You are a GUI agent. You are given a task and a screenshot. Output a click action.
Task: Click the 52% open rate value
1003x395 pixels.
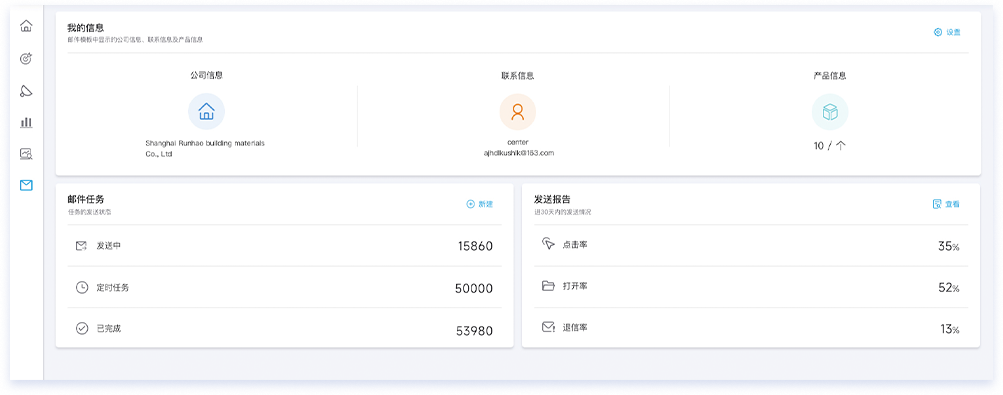pyautogui.click(x=949, y=288)
